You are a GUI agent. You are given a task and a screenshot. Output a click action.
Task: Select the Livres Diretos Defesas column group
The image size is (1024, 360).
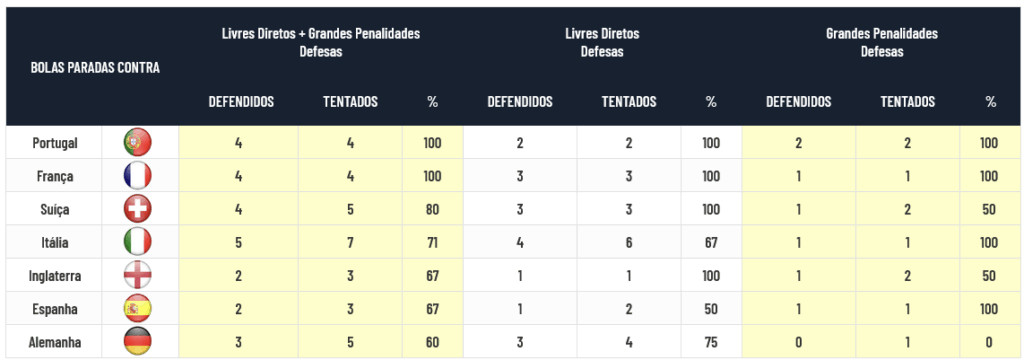[602, 42]
